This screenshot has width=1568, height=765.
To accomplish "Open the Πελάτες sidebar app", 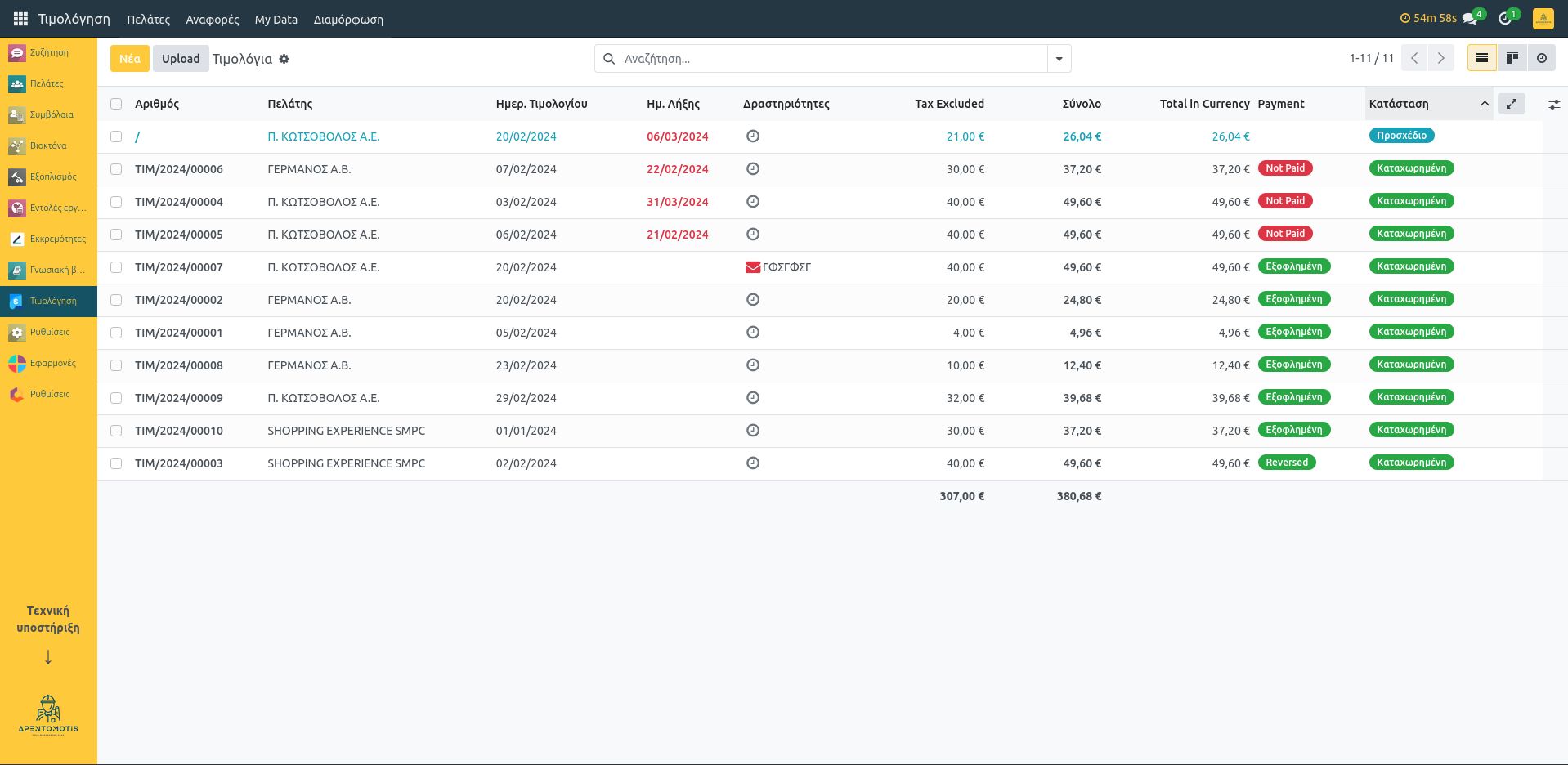I will tap(48, 83).
